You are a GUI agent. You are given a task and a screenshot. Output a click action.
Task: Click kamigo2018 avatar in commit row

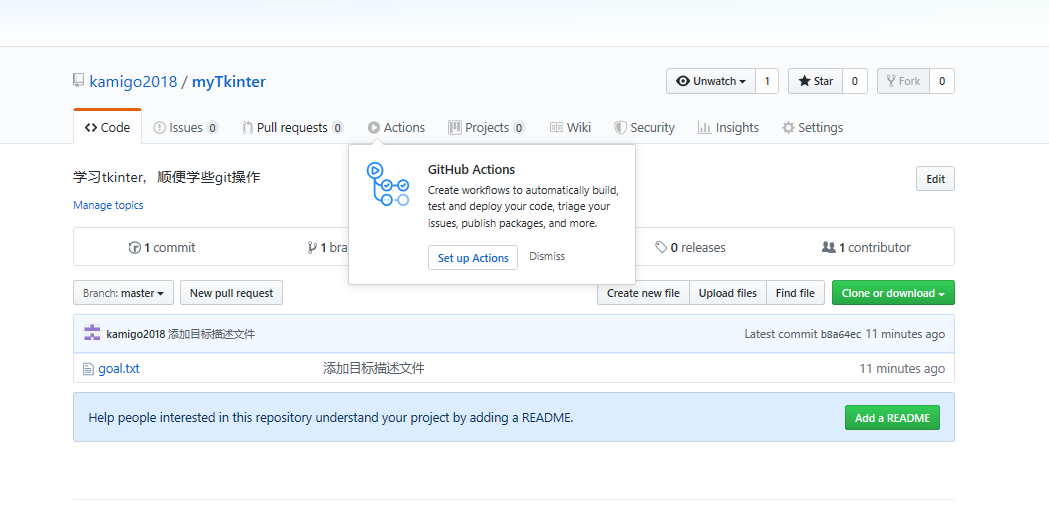pos(92,333)
